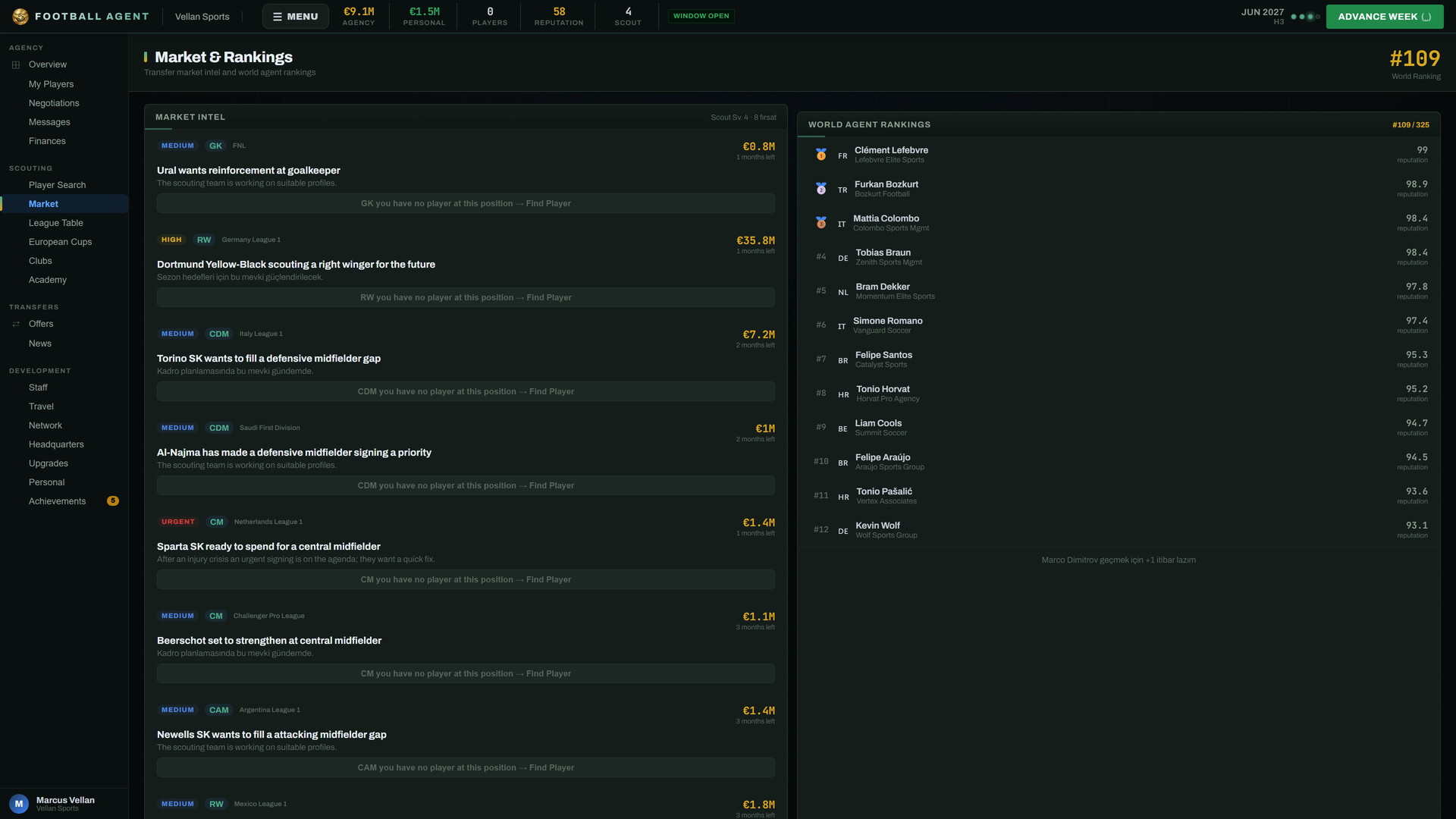Click Ural wants reinforcement at goalkeeper headline
The width and height of the screenshot is (1456, 819).
(x=249, y=171)
